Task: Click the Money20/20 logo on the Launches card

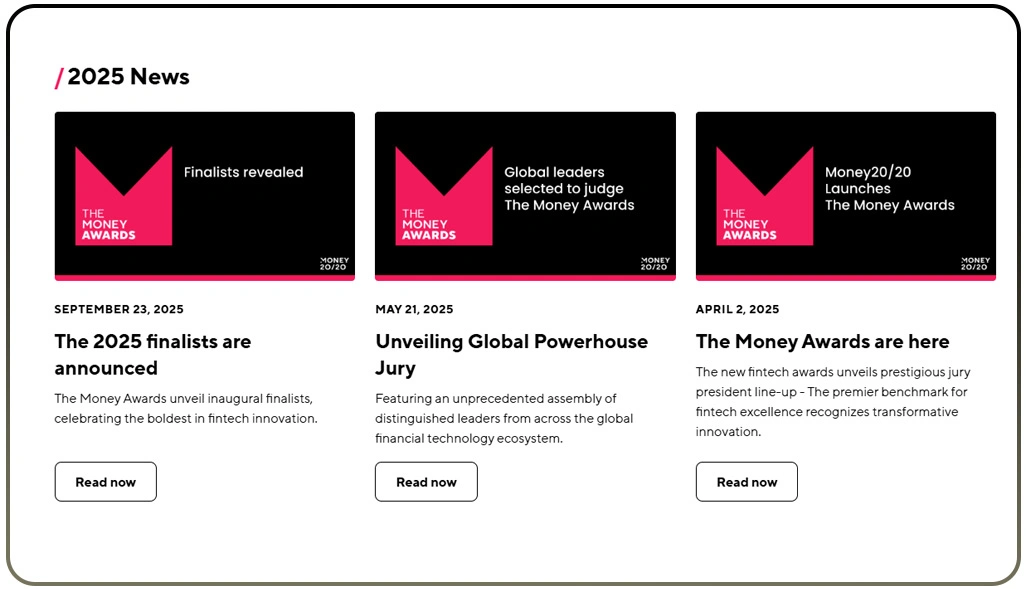Action: [x=975, y=262]
